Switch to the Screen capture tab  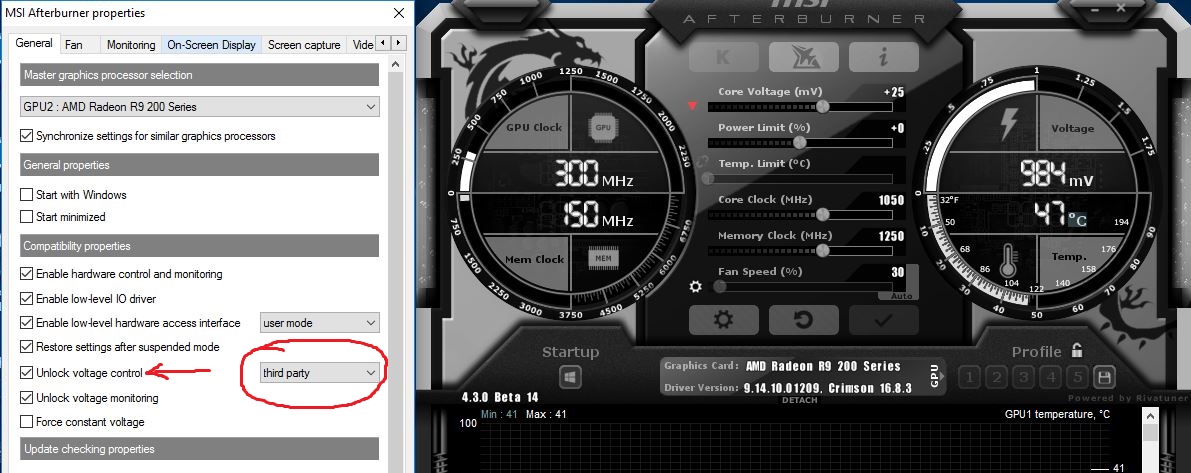(304, 45)
